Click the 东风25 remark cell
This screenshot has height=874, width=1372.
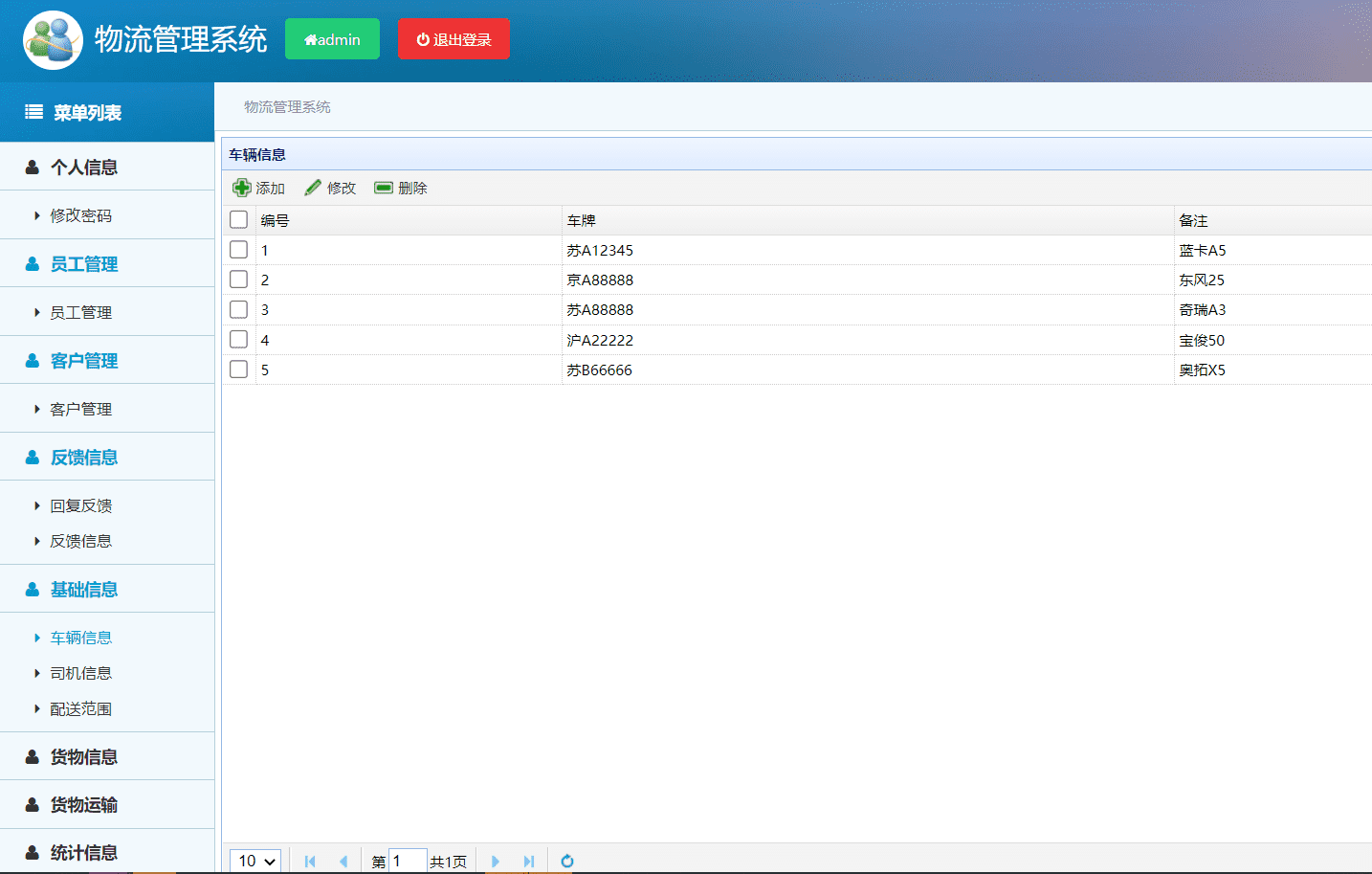point(1273,280)
